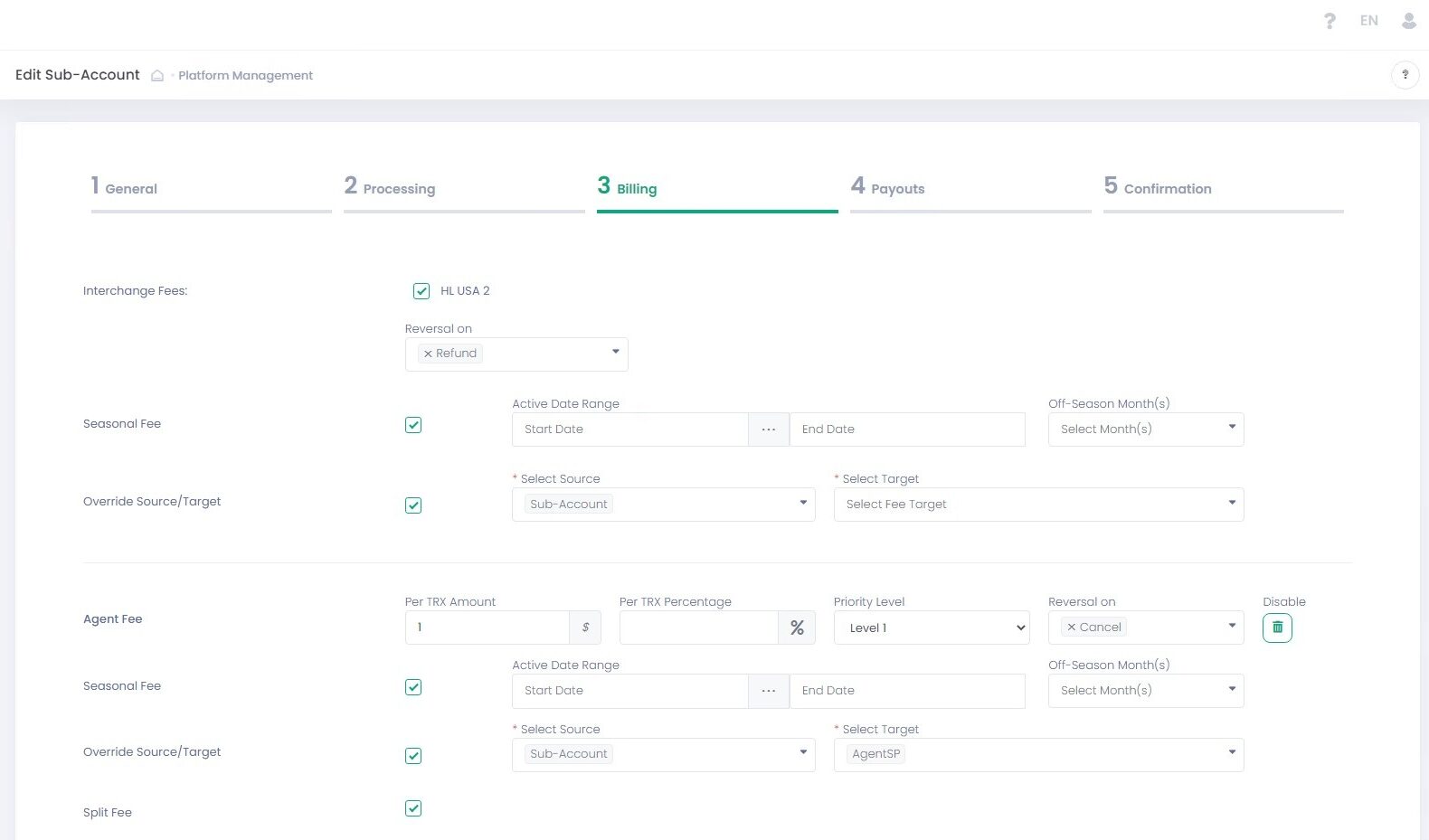Uncheck the HL USA 2 checkbox
Viewport: 1429px width, 840px height.
pos(421,291)
